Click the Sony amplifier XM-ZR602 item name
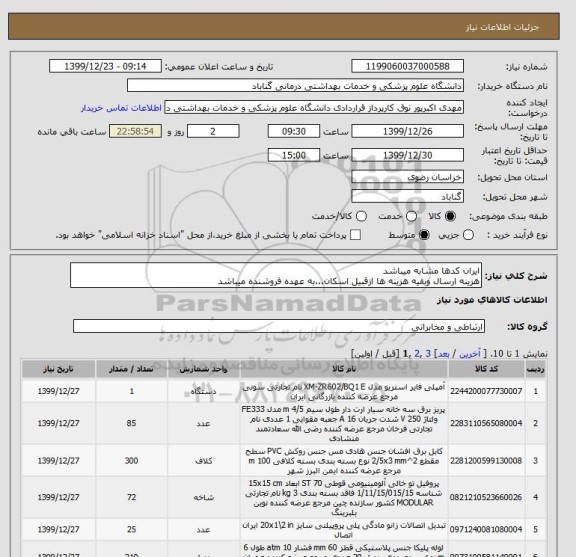This screenshot has height=557, width=576. click(x=344, y=391)
